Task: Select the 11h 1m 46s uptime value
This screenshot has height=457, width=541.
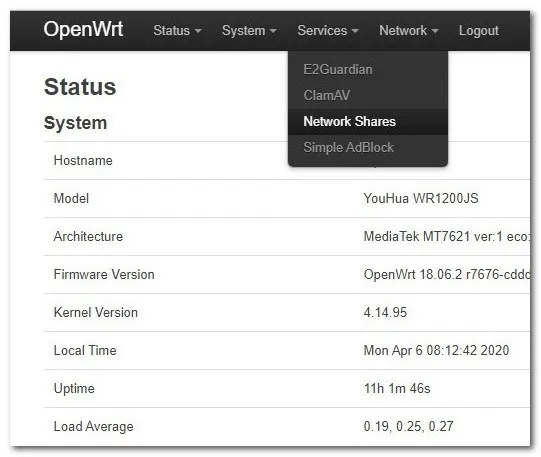Action: point(397,389)
